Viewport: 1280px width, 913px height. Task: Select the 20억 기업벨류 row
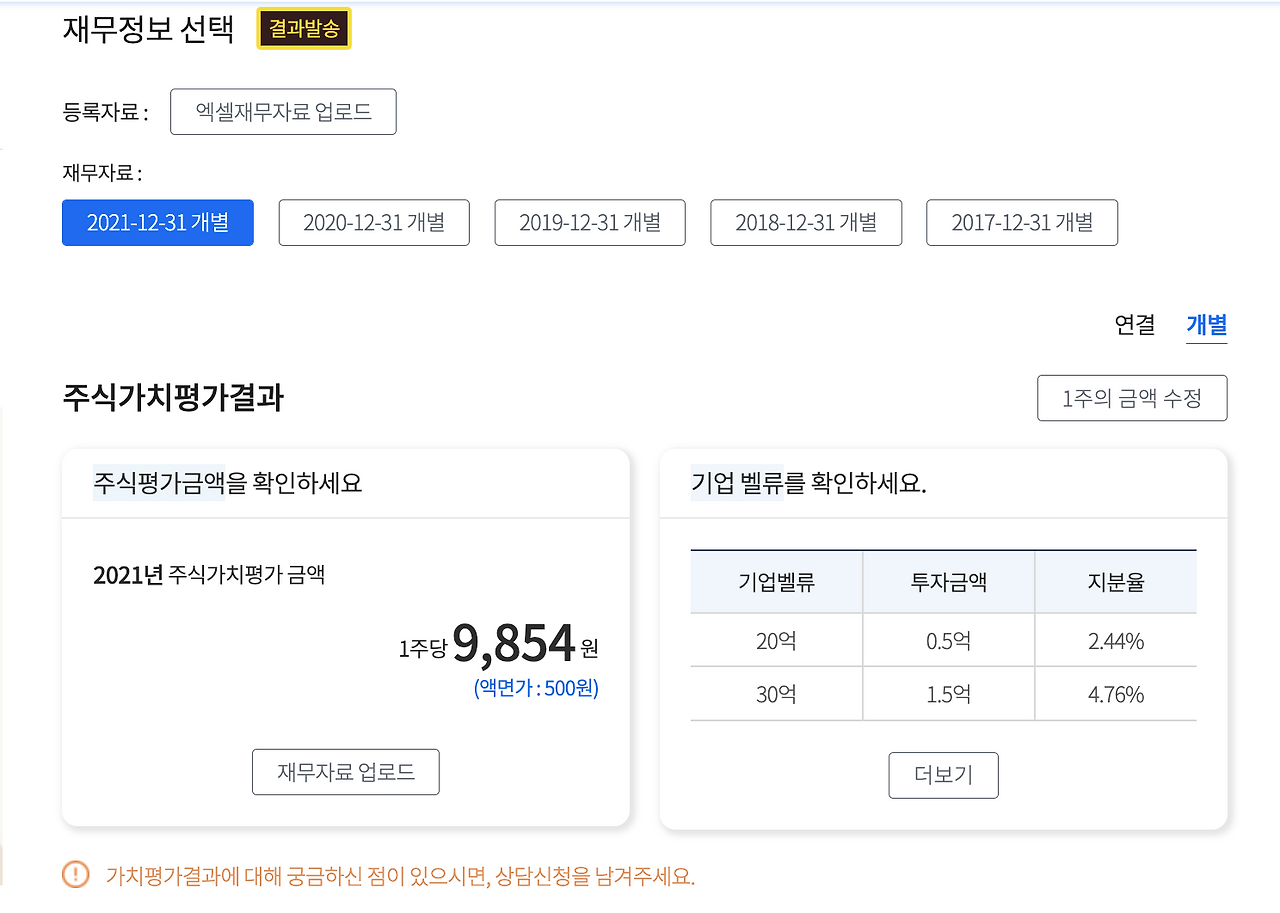tap(775, 639)
